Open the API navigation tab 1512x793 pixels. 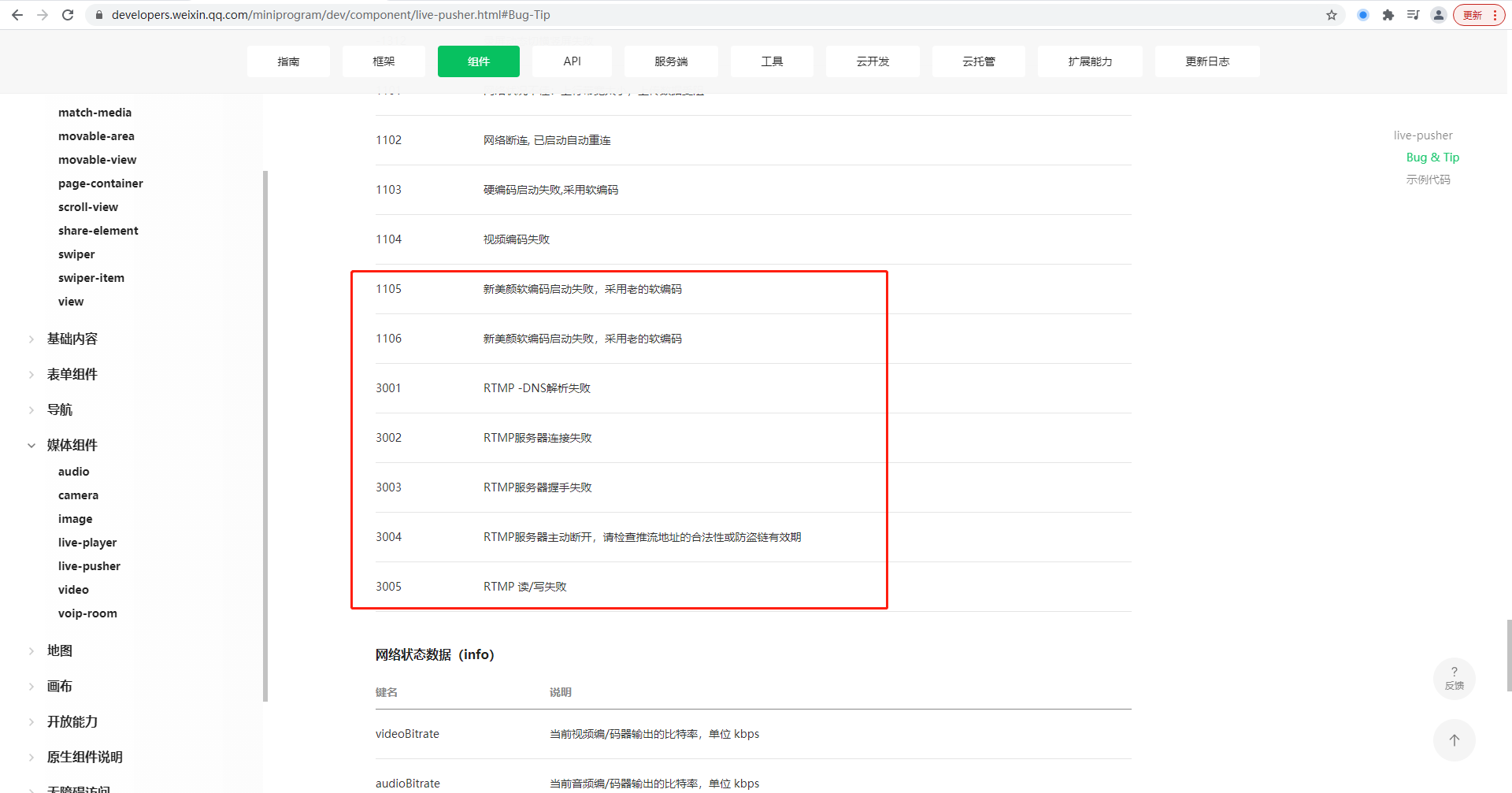[573, 61]
